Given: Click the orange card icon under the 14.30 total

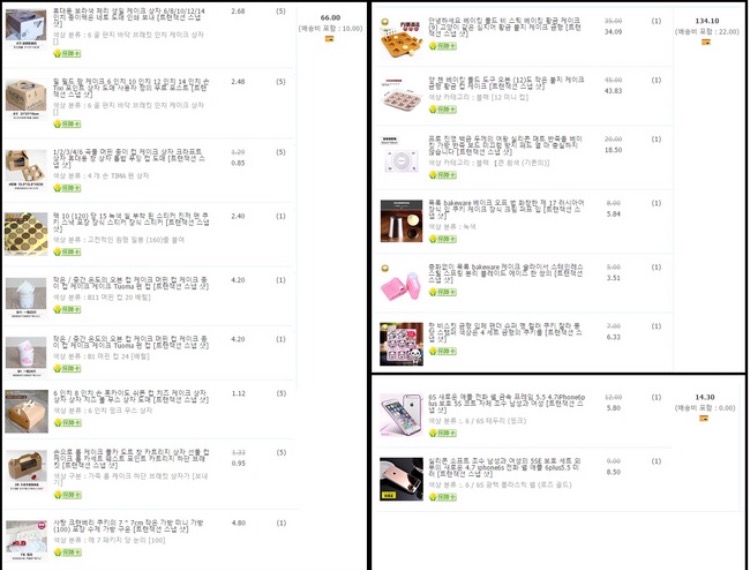Looking at the screenshot, I should click(704, 418).
